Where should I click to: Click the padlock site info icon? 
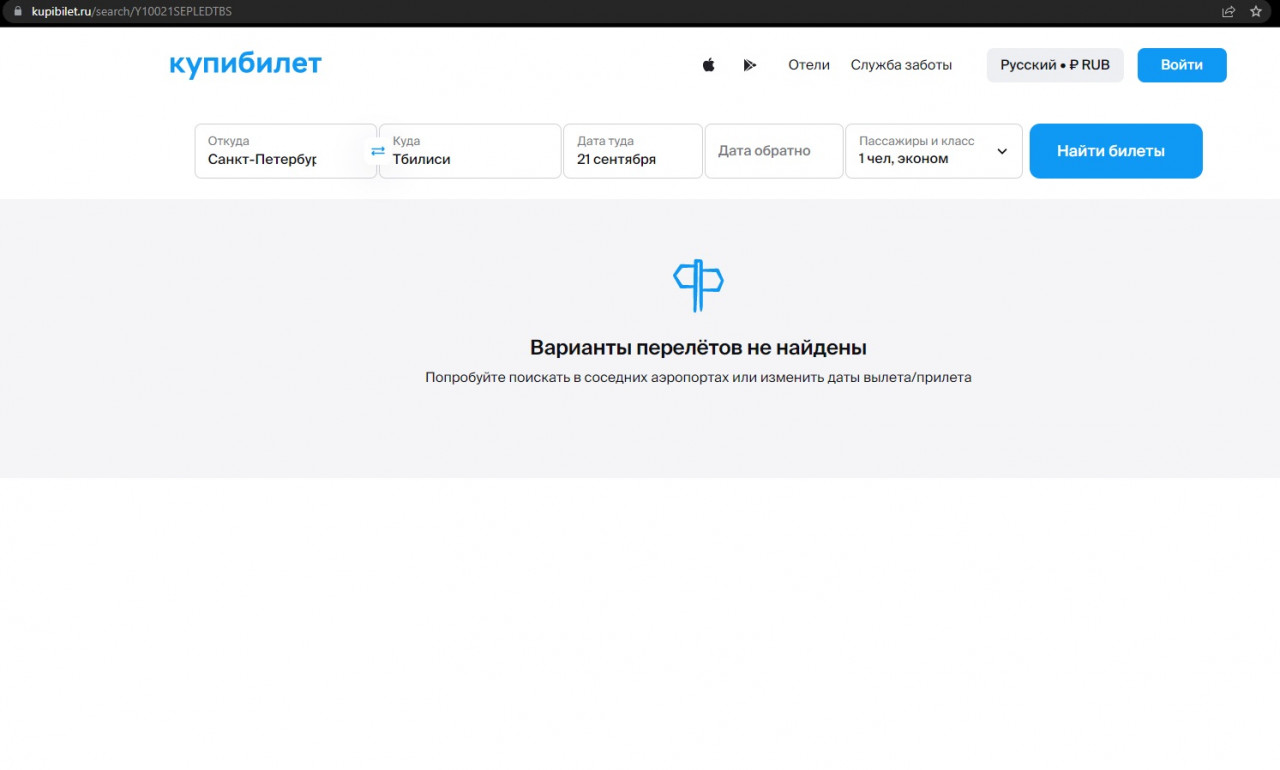click(16, 11)
